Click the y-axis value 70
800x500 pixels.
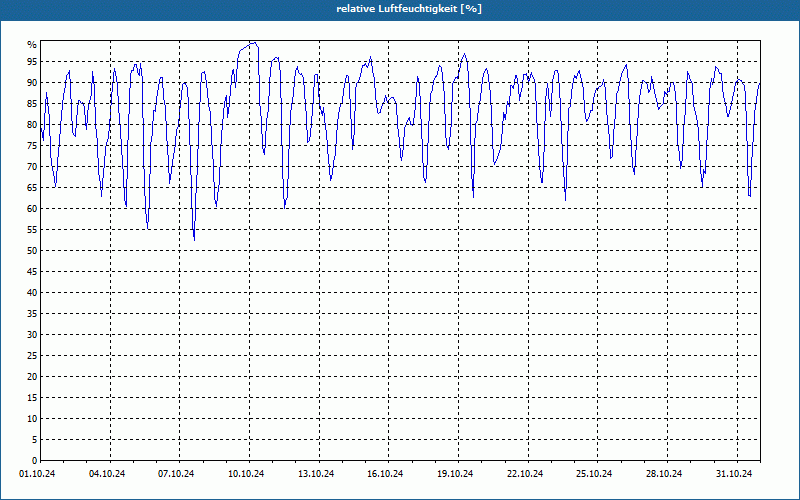coord(32,166)
